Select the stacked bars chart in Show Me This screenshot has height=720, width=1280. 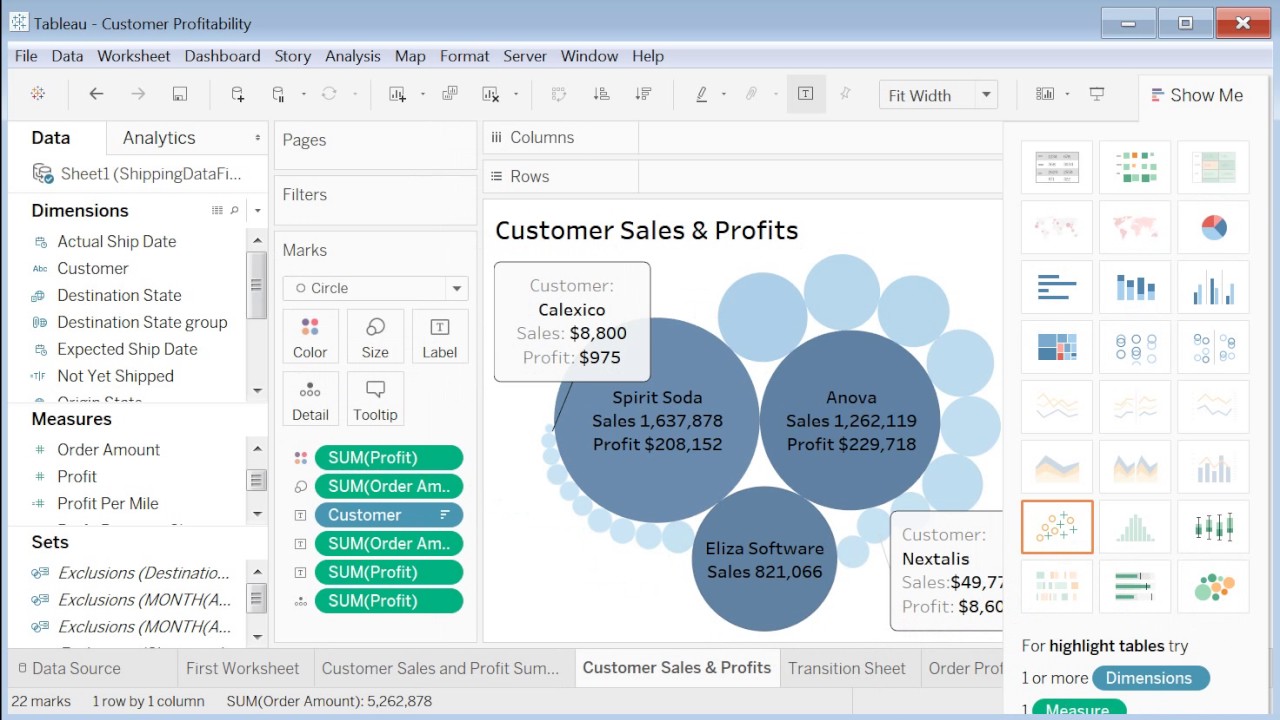(1135, 288)
